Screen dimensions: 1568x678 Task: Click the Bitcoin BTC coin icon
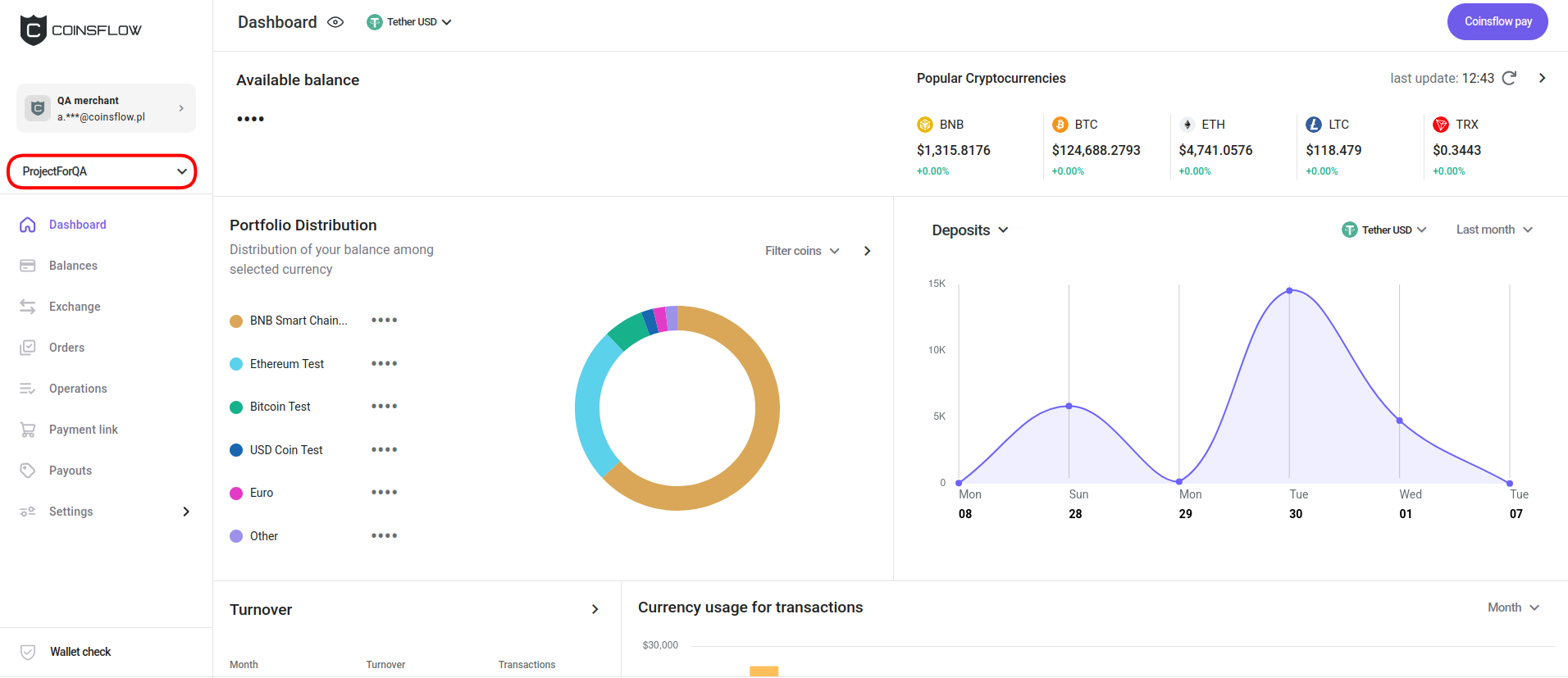1060,125
